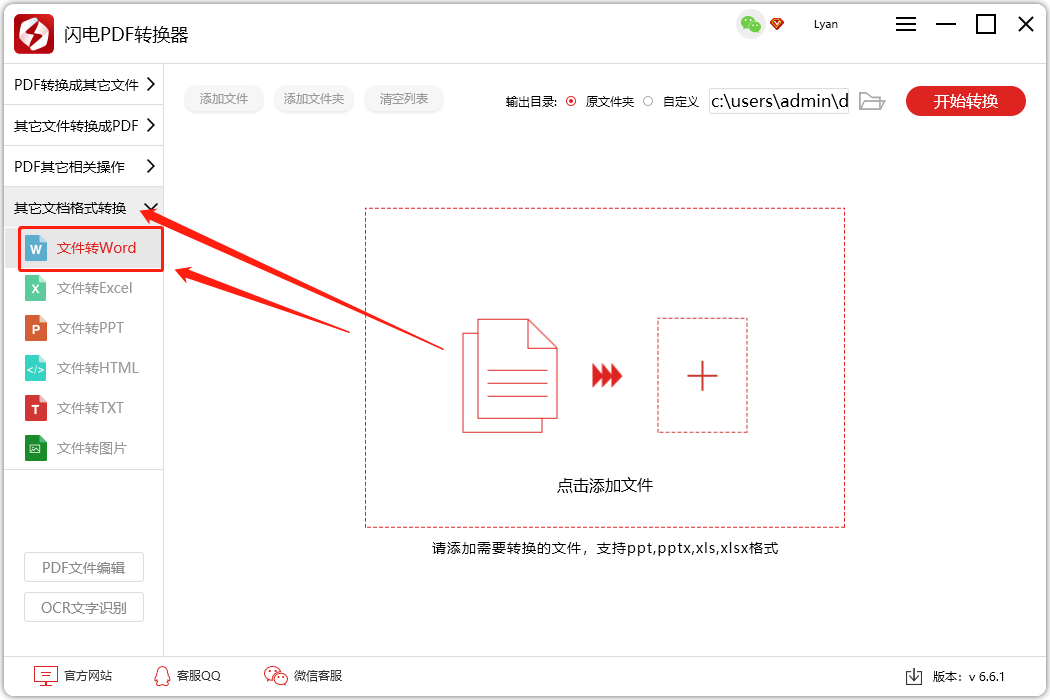Click the document pages icon in drop area

point(510,376)
